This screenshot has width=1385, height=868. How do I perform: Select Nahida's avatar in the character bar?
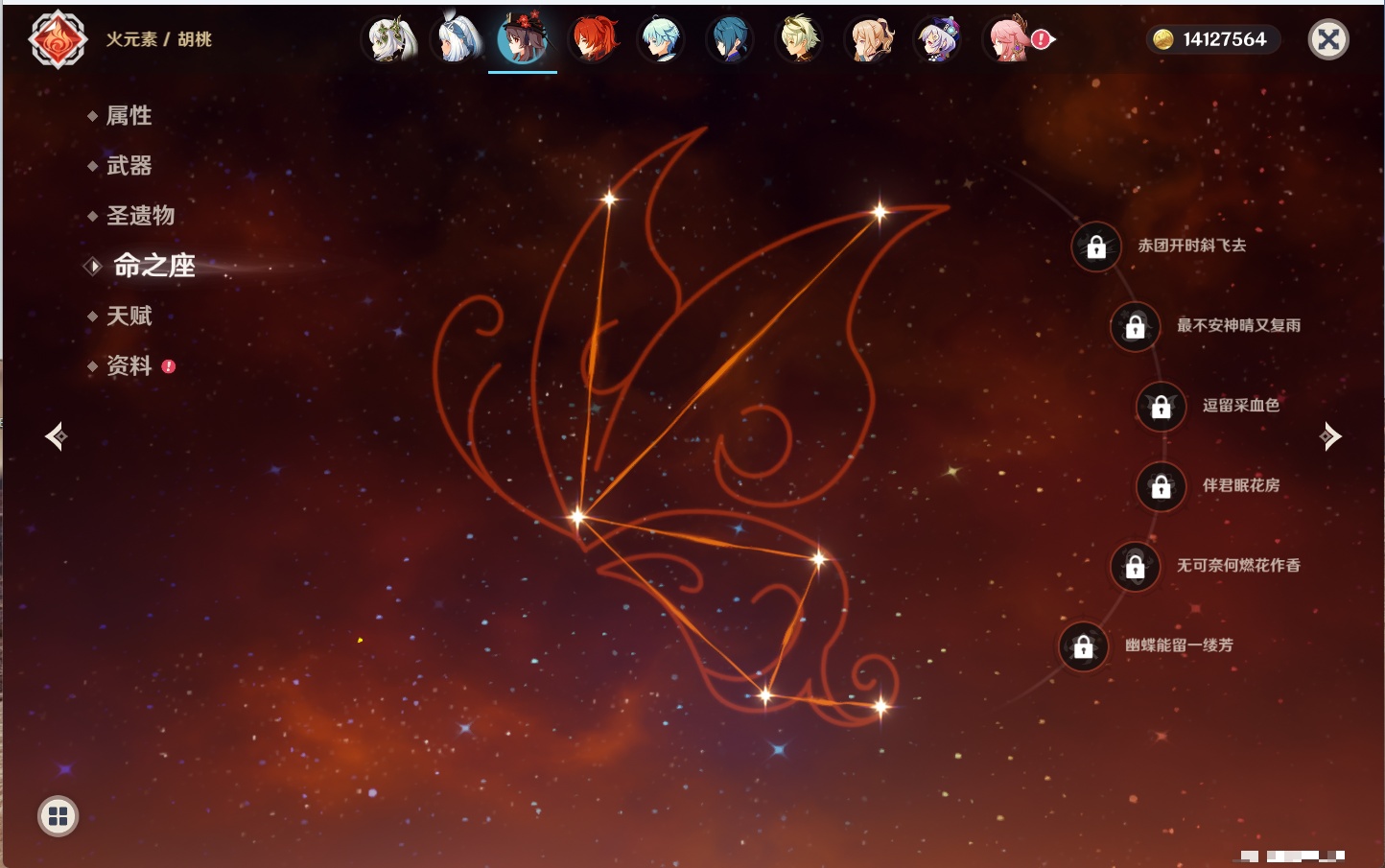point(391,40)
